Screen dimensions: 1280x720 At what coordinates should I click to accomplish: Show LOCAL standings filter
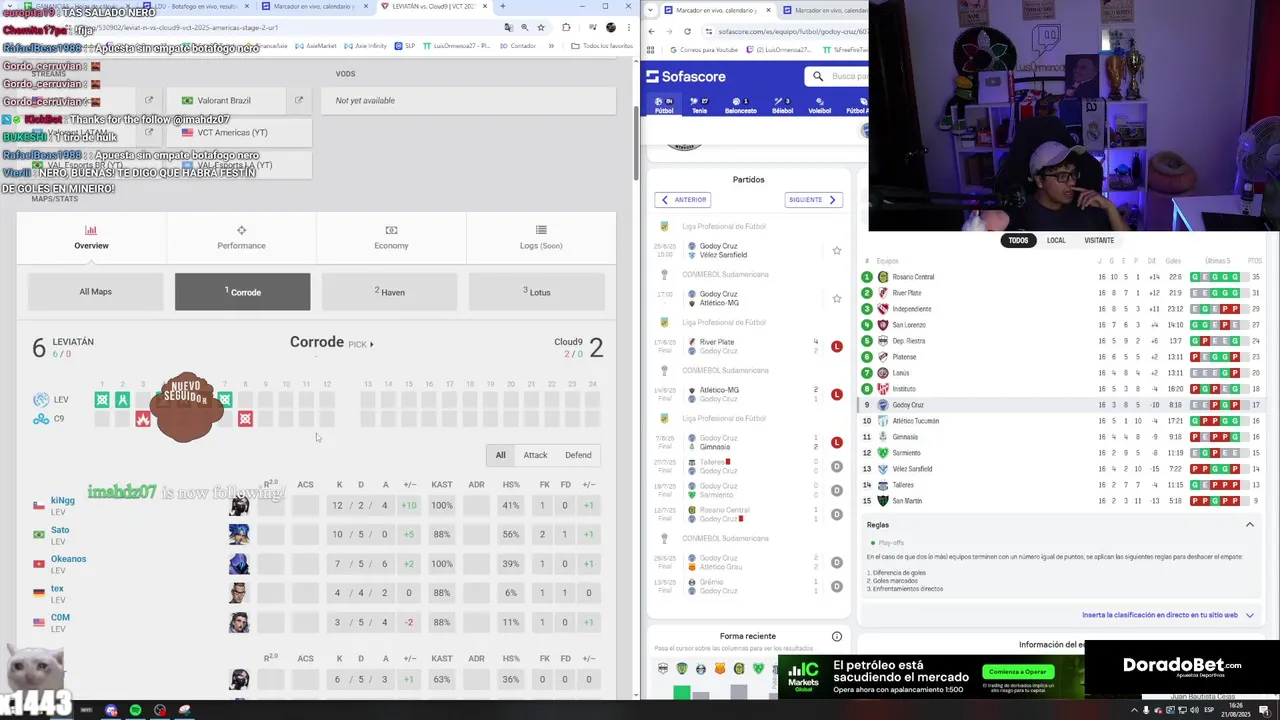1056,240
